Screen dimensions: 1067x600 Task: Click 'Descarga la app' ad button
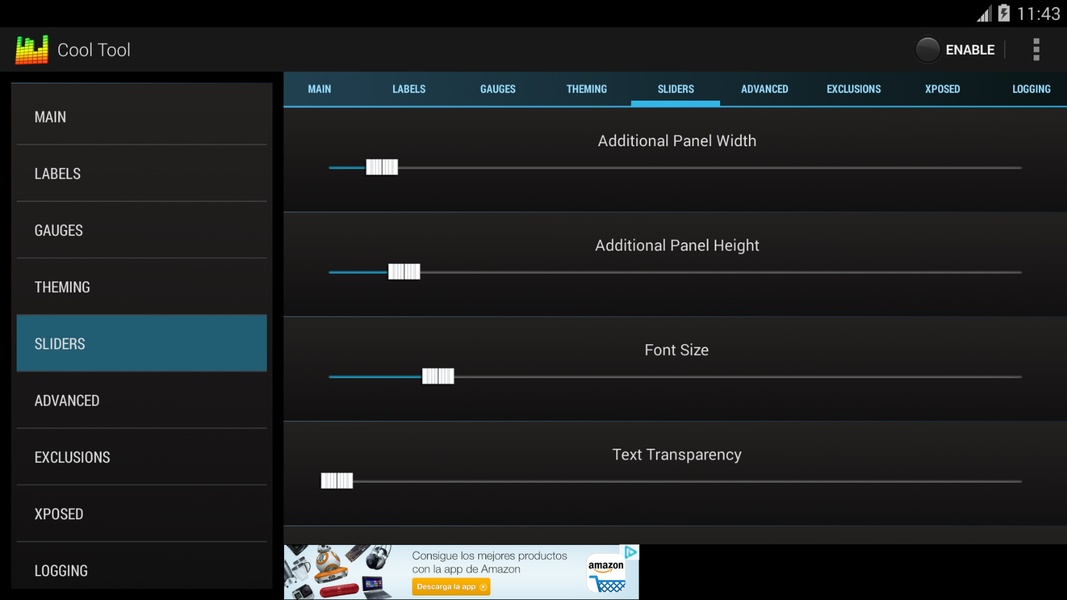pos(450,586)
